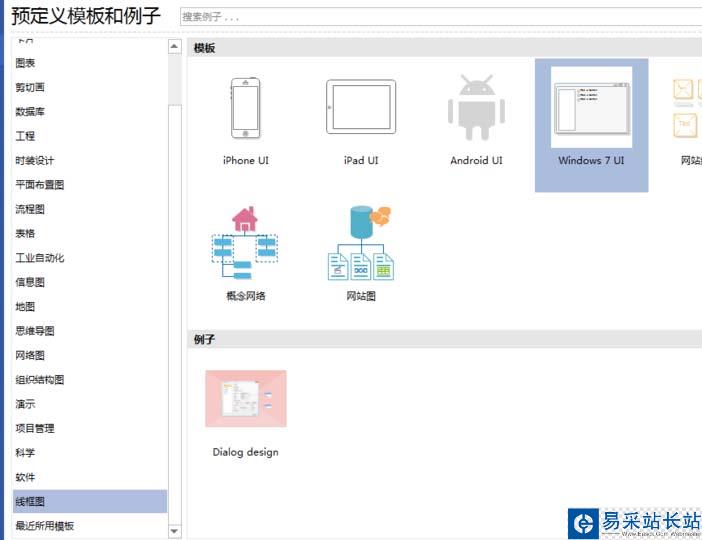The height and width of the screenshot is (540, 702).
Task: Select the 科学 category
Action: 90,453
